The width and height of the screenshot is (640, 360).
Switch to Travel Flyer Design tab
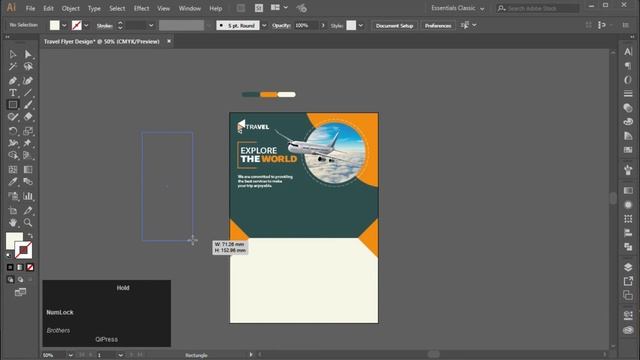(x=102, y=42)
